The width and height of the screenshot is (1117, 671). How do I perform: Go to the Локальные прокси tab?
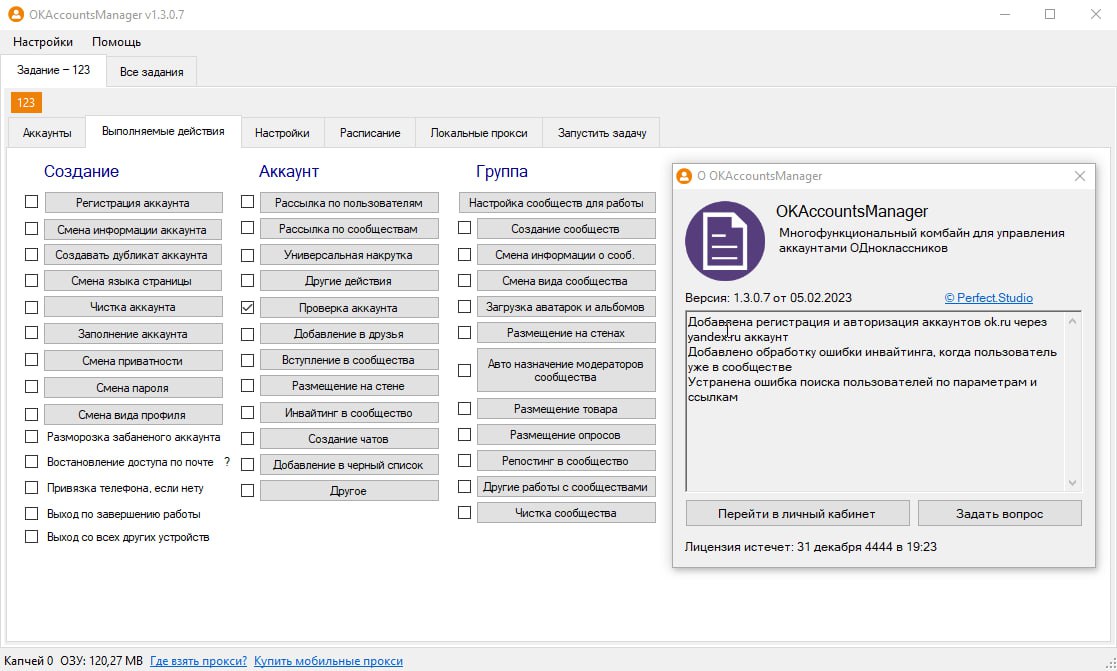(x=479, y=133)
